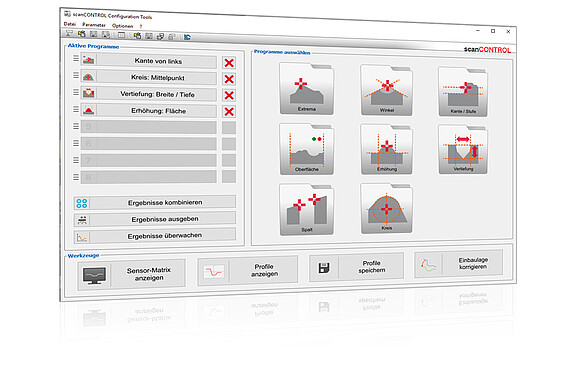The image size is (576, 384).
Task: Open the ? help menu
Action: pos(140,26)
